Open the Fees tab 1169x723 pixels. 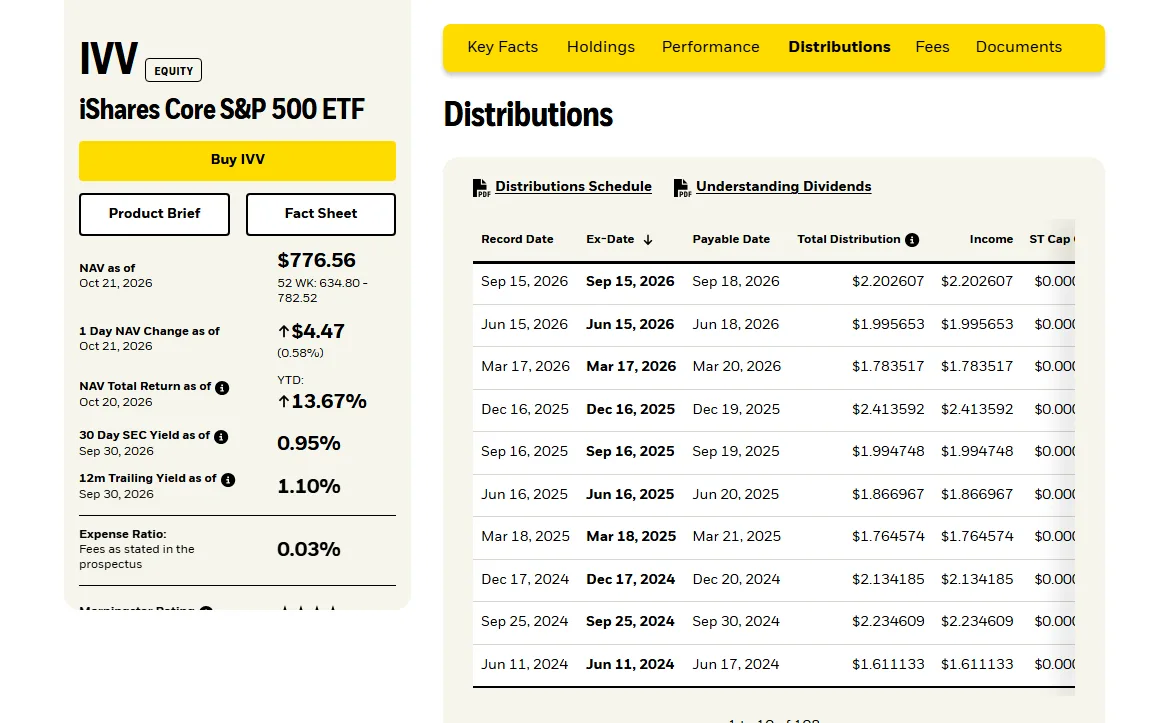(x=933, y=47)
